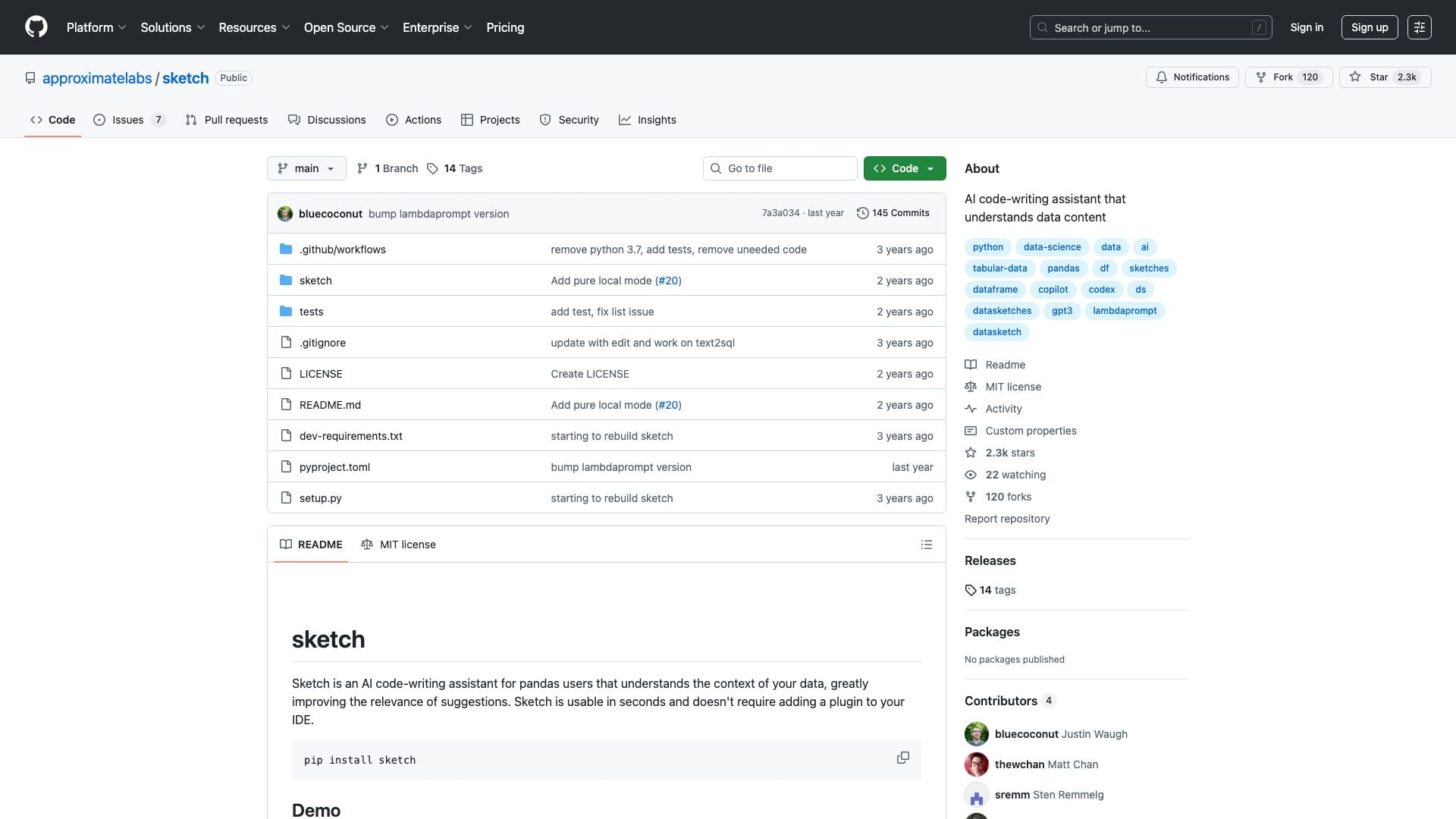
Task: Click the commit history clock icon
Action: 862,213
